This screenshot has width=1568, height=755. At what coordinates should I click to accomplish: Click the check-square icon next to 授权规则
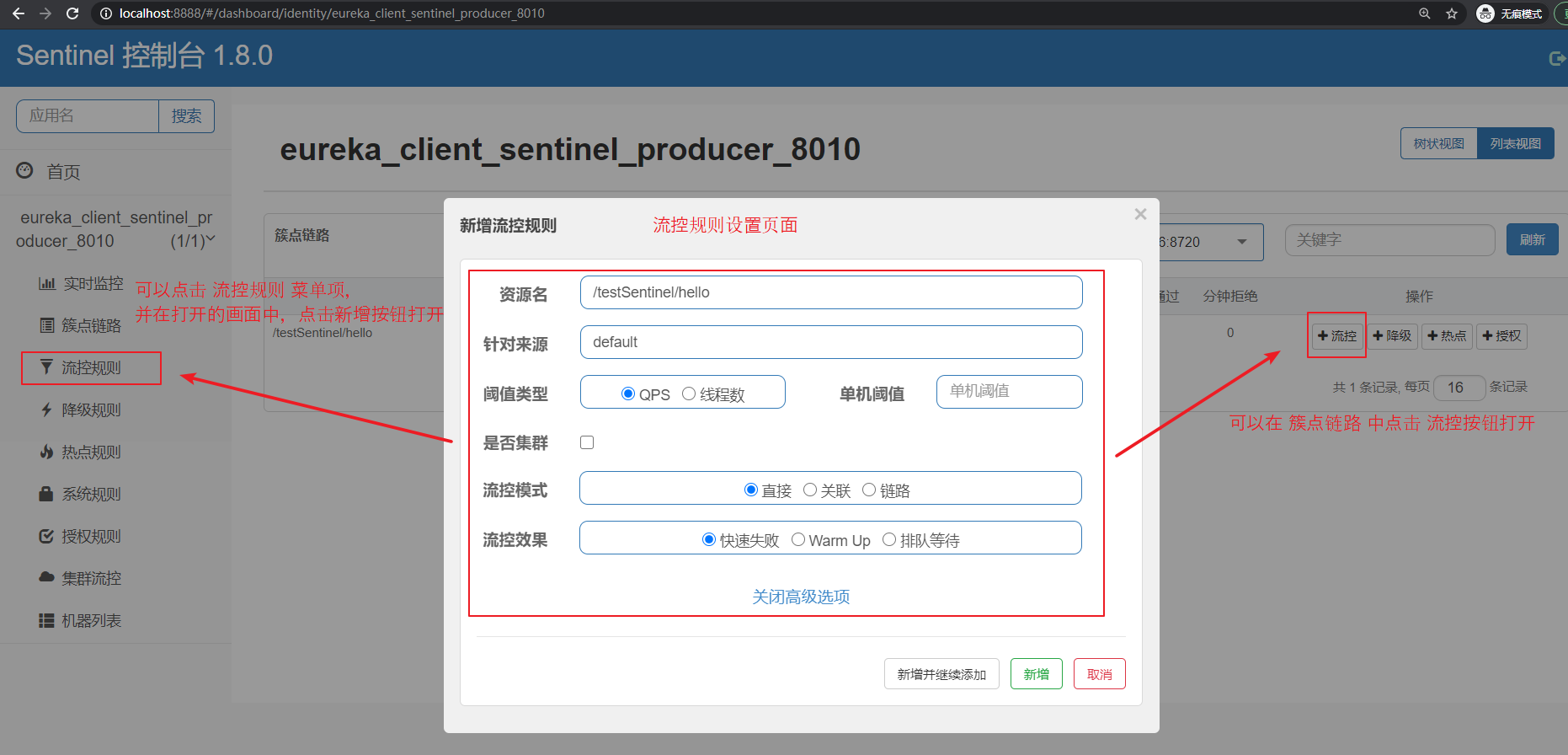(x=47, y=536)
